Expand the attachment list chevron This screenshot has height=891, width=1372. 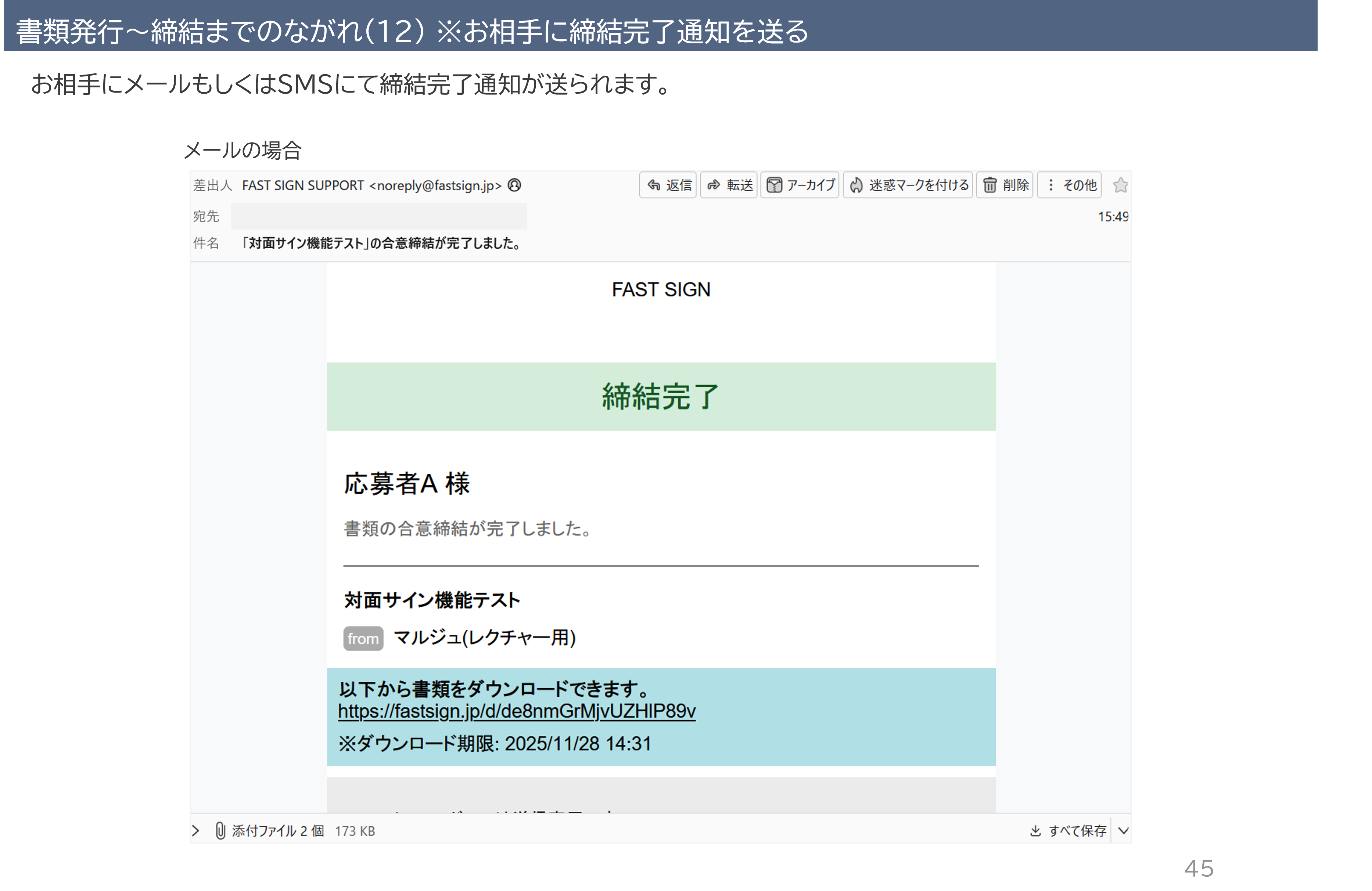[195, 830]
